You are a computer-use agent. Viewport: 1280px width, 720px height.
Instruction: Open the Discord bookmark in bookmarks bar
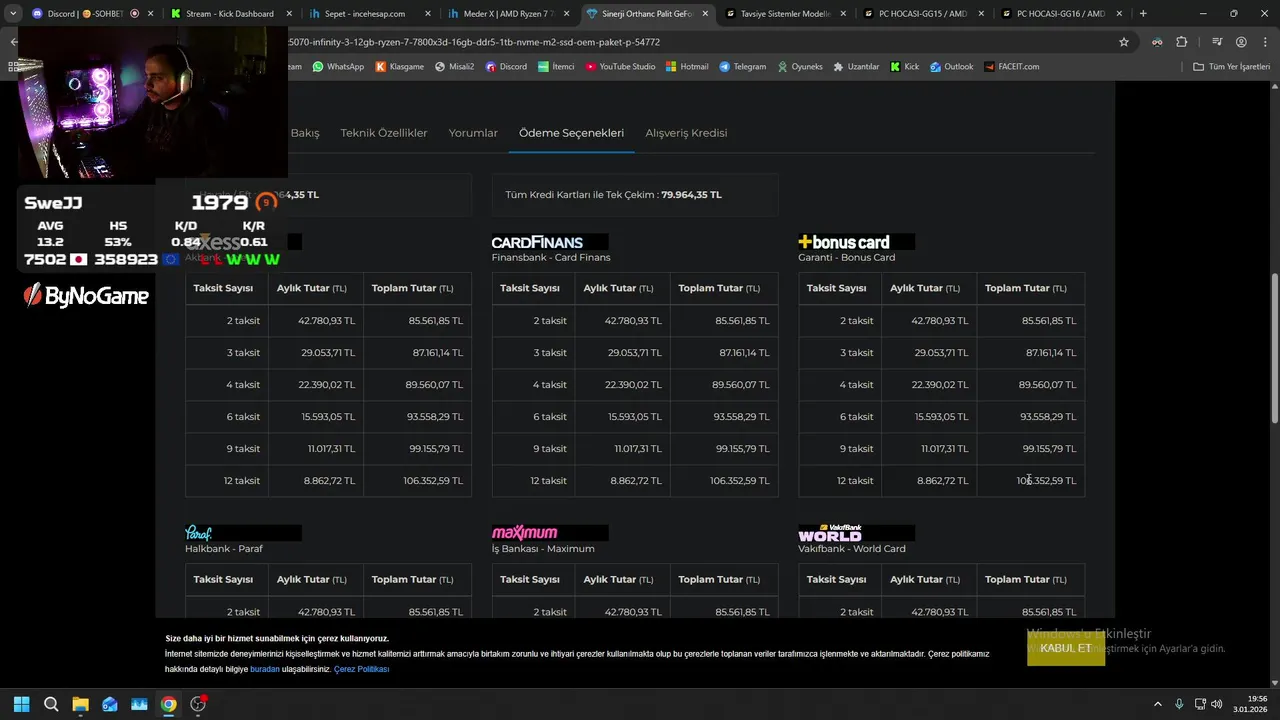click(x=506, y=67)
